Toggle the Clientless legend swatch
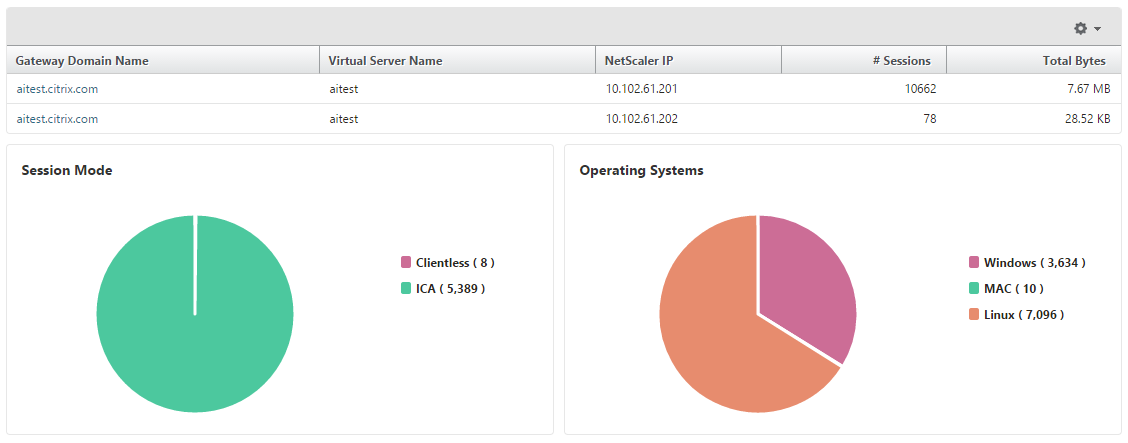The image size is (1128, 443). pyautogui.click(x=406, y=263)
